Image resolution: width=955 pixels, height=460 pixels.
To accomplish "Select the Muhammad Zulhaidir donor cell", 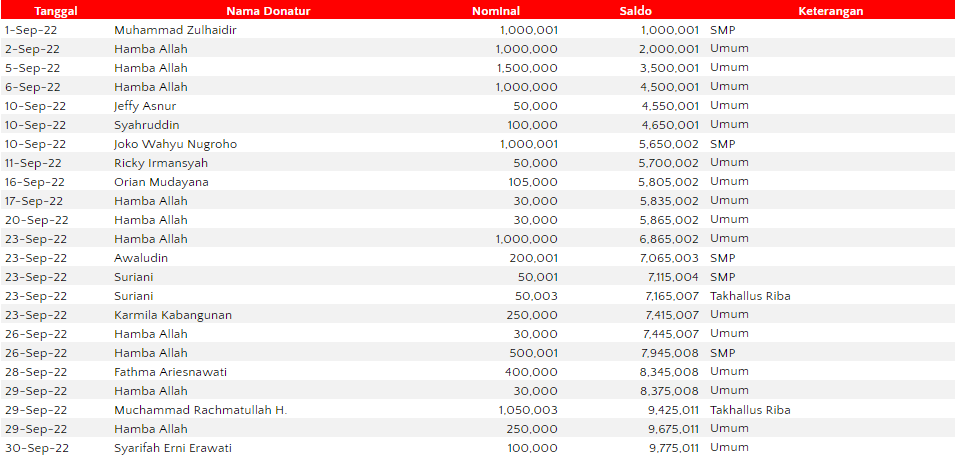I will (176, 30).
